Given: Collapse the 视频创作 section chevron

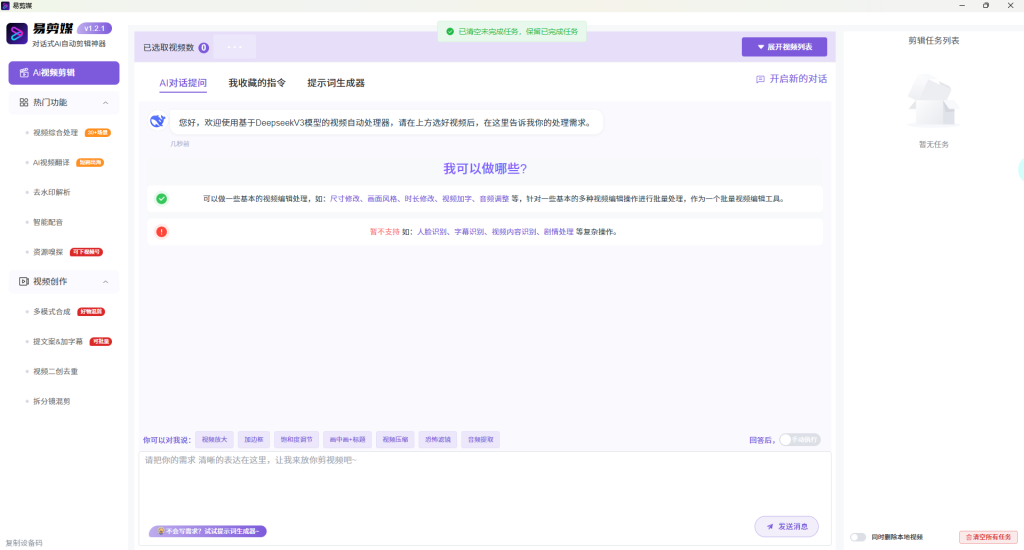Looking at the screenshot, I should pyautogui.click(x=106, y=281).
